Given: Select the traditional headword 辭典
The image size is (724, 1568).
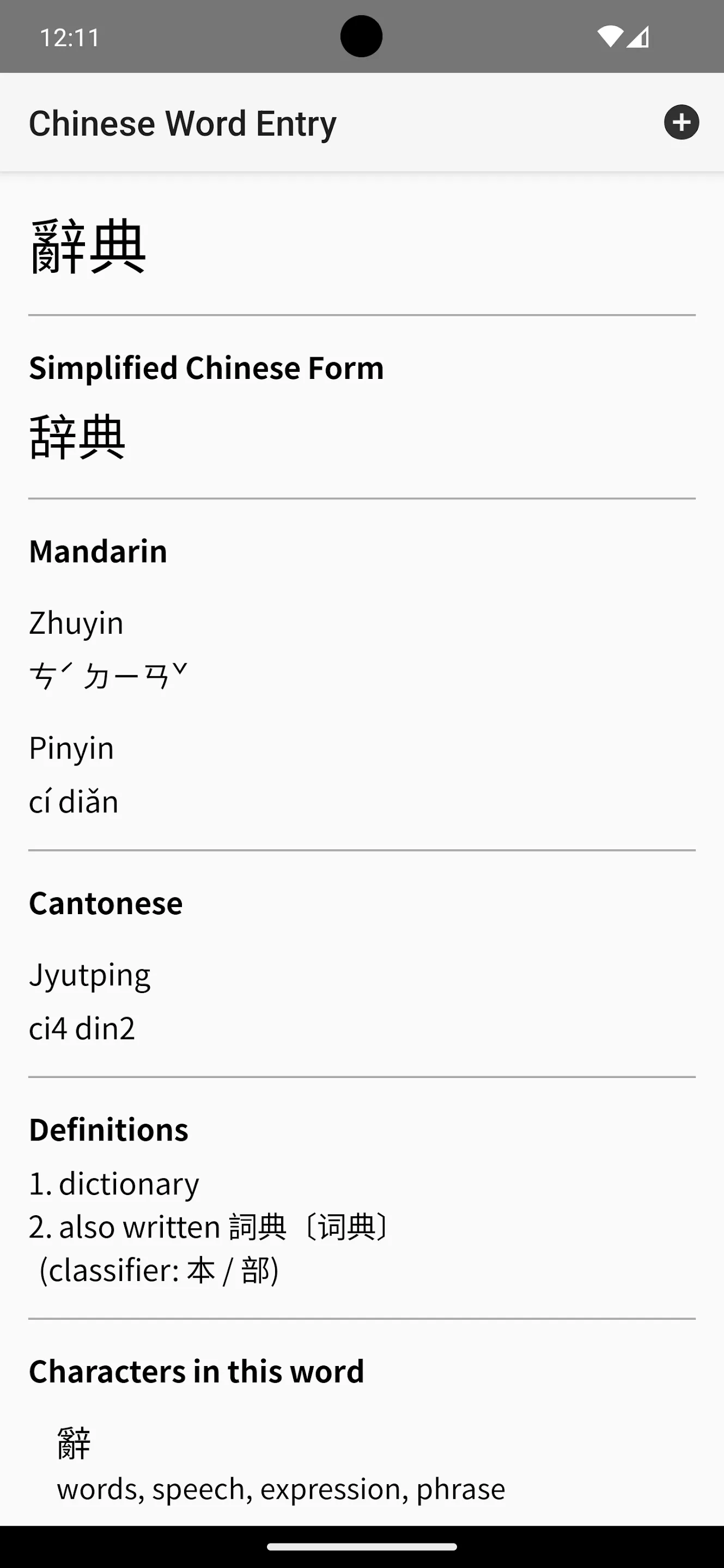Looking at the screenshot, I should tap(88, 247).
